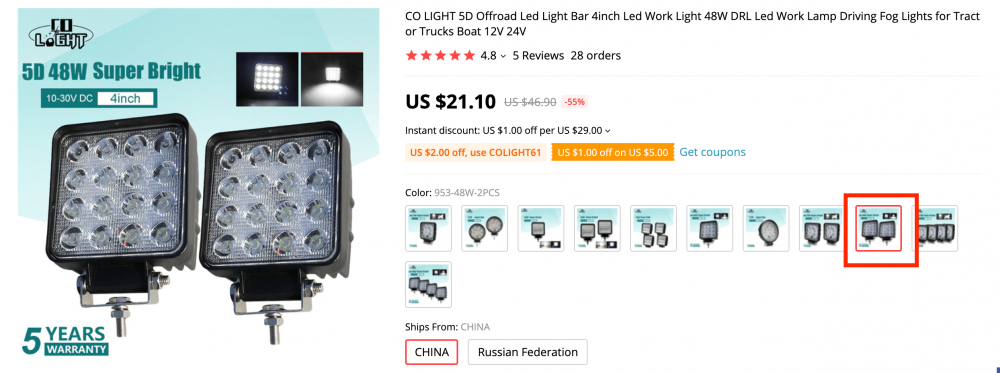Select the two rectangular lights color thumbnail
The image size is (1000, 373).
(597, 228)
